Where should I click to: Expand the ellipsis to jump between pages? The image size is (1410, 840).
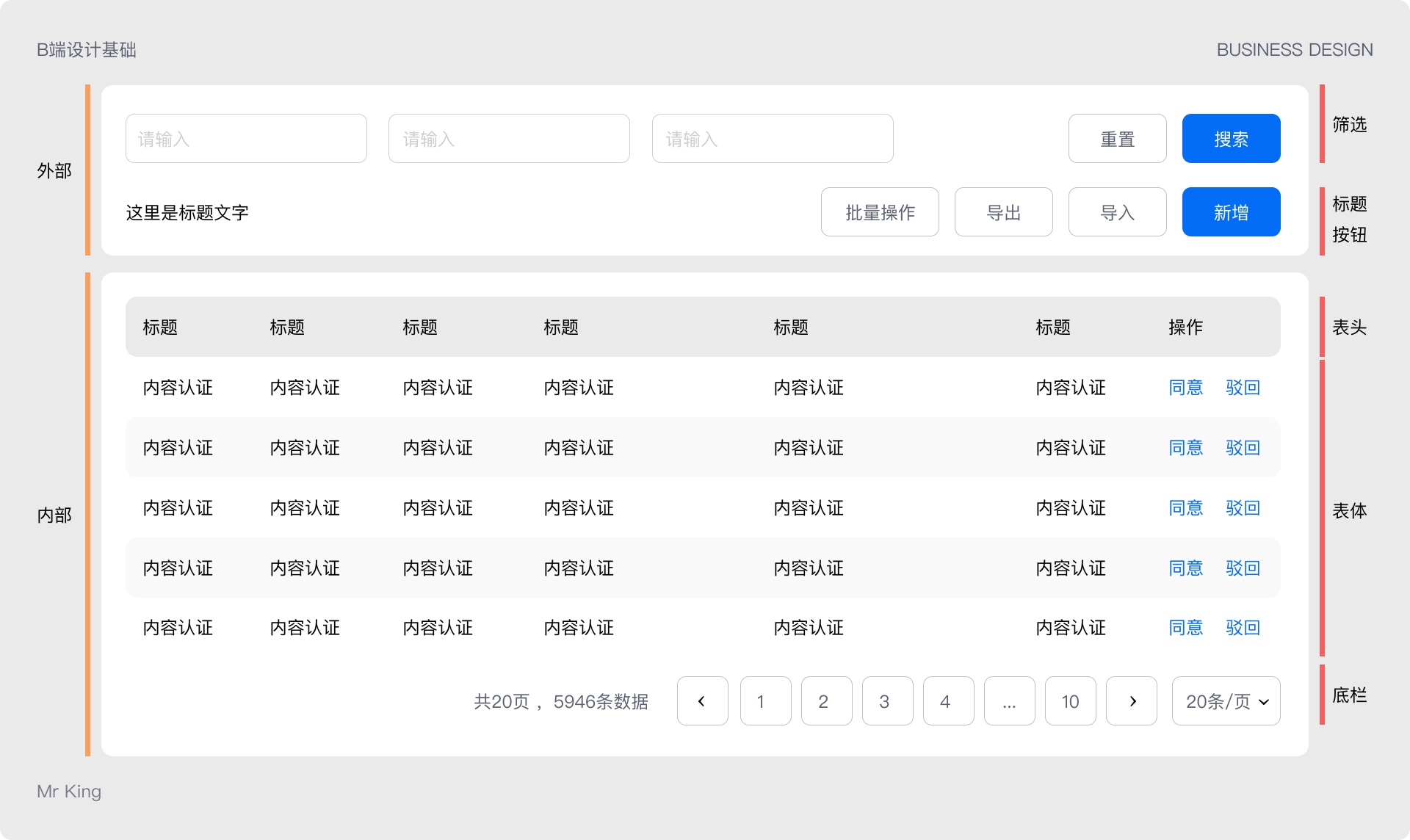pyautogui.click(x=1009, y=700)
